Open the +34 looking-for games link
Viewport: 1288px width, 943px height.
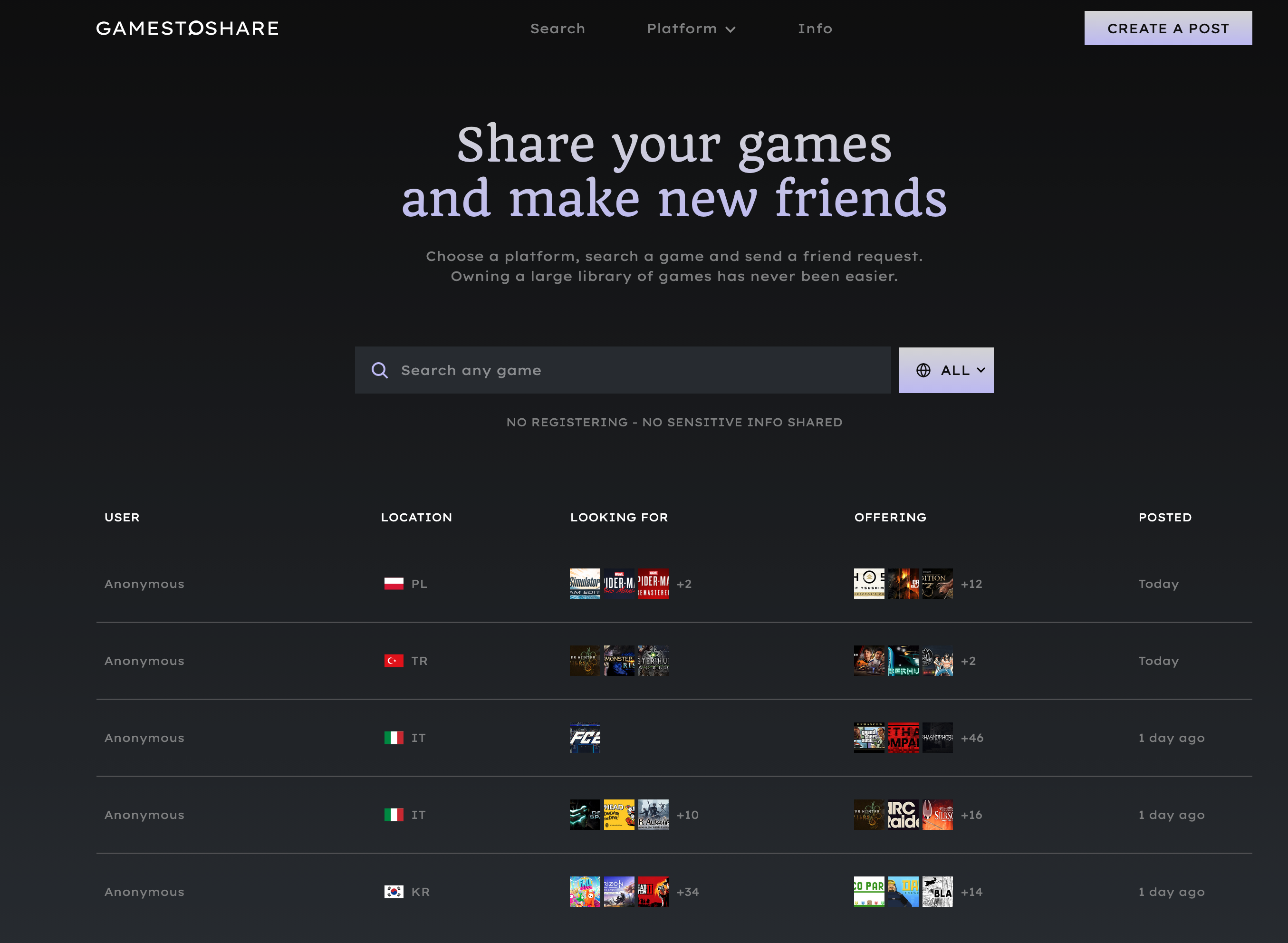pos(688,892)
